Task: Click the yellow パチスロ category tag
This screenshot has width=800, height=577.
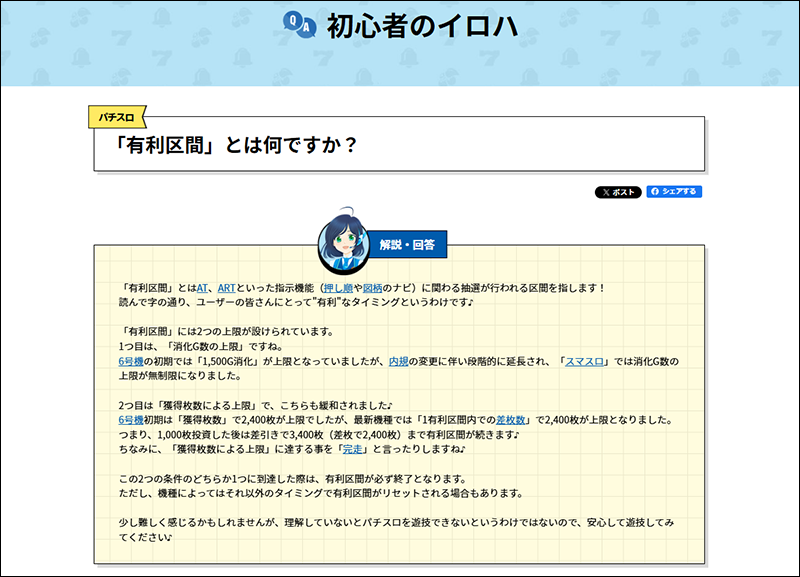Action: (x=118, y=117)
